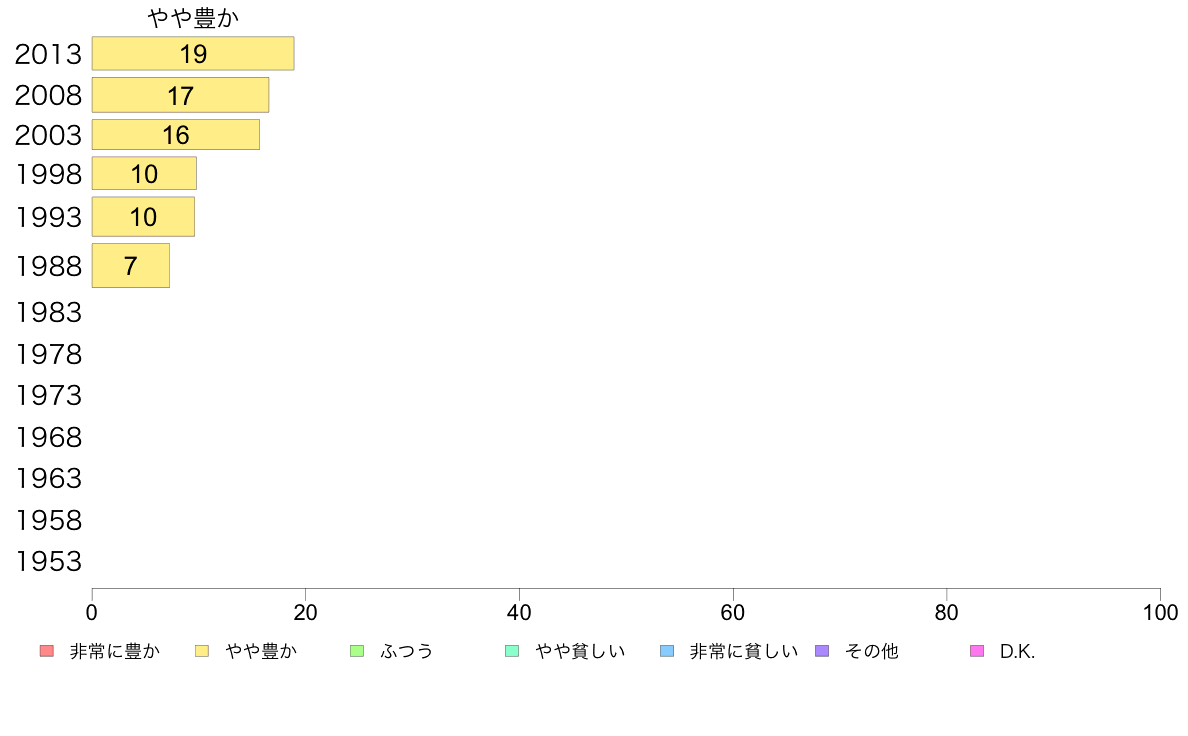Select the 1998 bar showing 10
Screen dimensions: 1188x736
[x=144, y=174]
